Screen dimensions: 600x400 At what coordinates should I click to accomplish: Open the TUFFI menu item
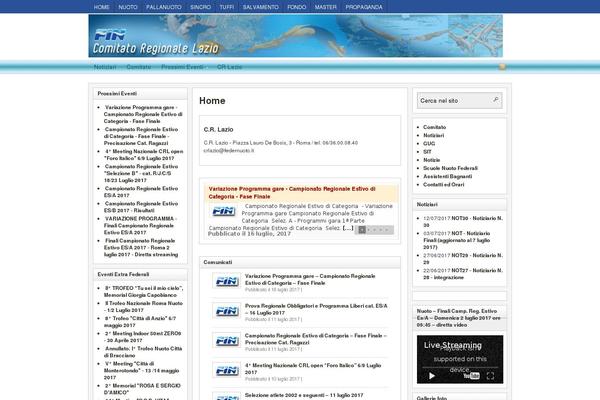coord(227,7)
